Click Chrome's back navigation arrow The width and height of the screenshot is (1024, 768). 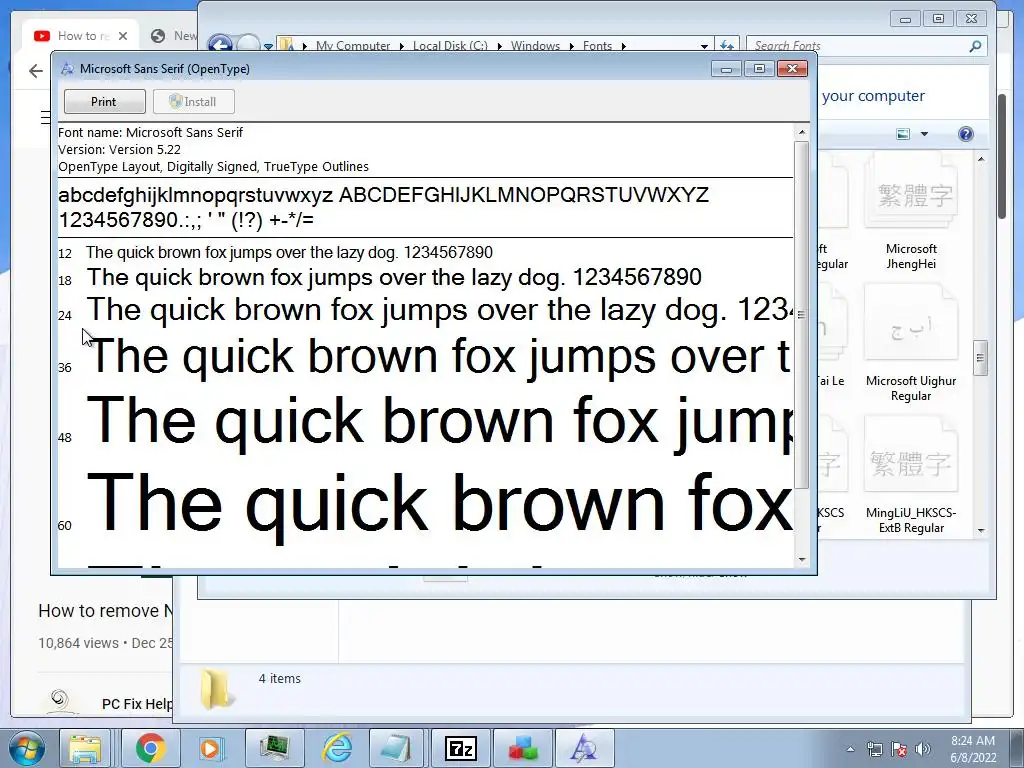pyautogui.click(x=36, y=71)
